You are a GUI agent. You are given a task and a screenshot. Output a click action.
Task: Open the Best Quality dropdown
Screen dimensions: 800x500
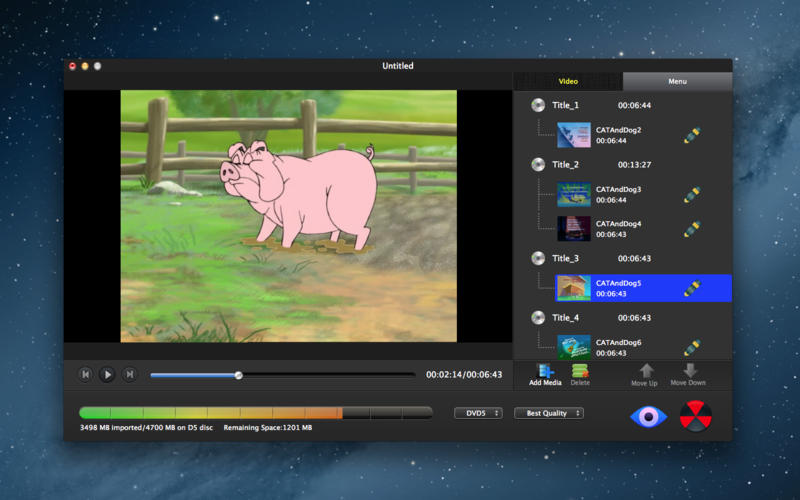[549, 413]
